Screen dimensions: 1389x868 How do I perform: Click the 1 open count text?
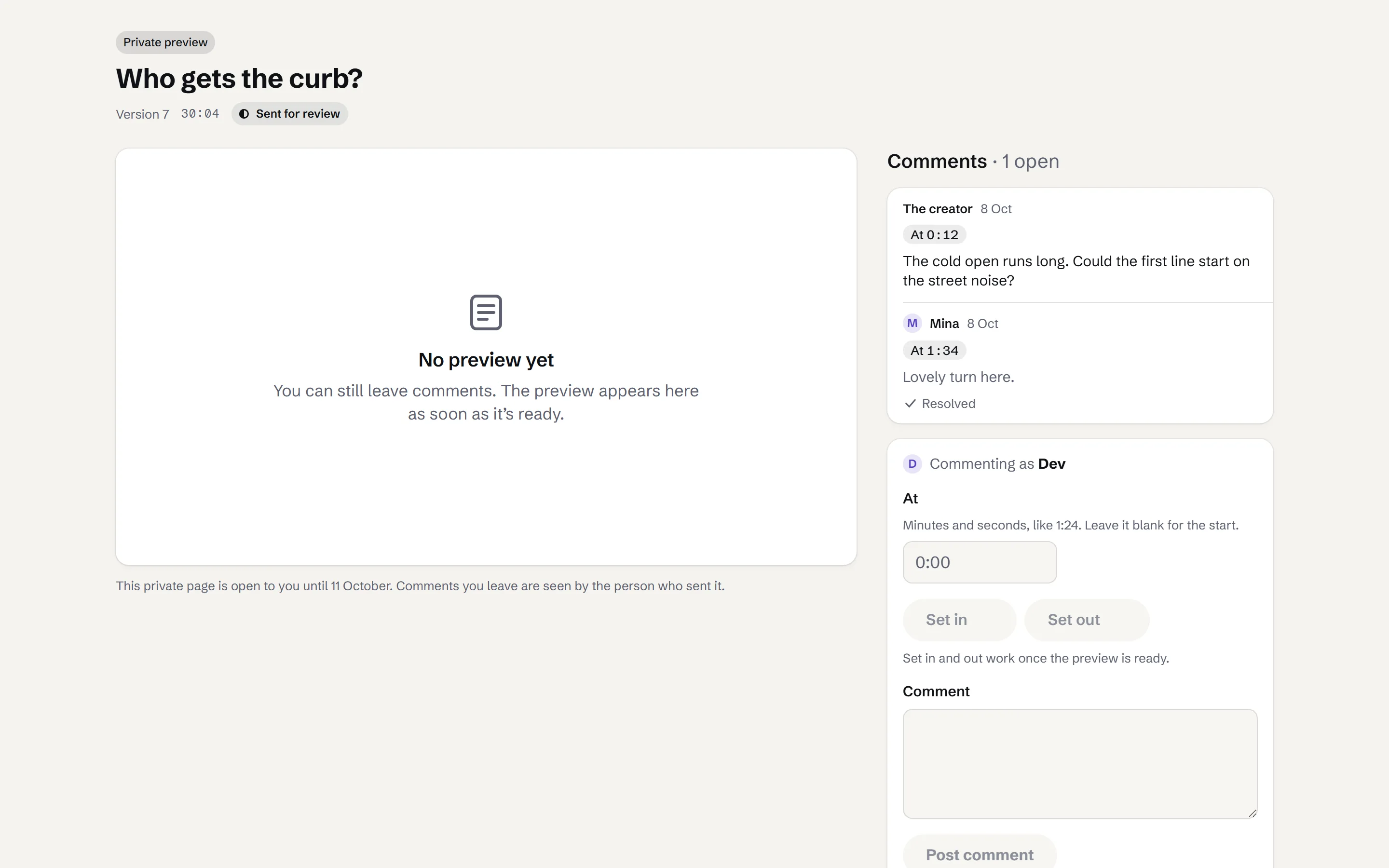(x=1030, y=162)
